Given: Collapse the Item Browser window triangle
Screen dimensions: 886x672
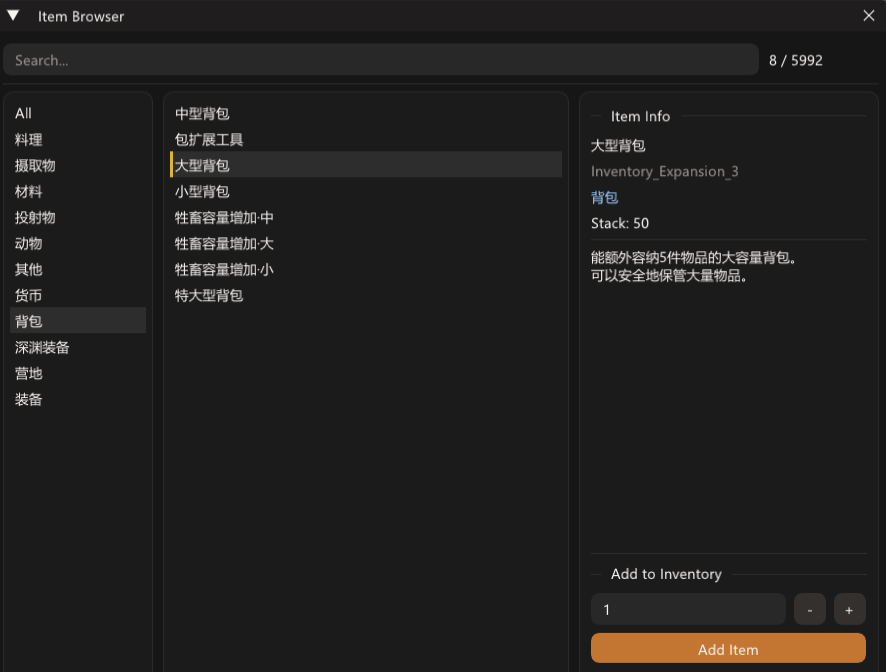Looking at the screenshot, I should 14,16.
